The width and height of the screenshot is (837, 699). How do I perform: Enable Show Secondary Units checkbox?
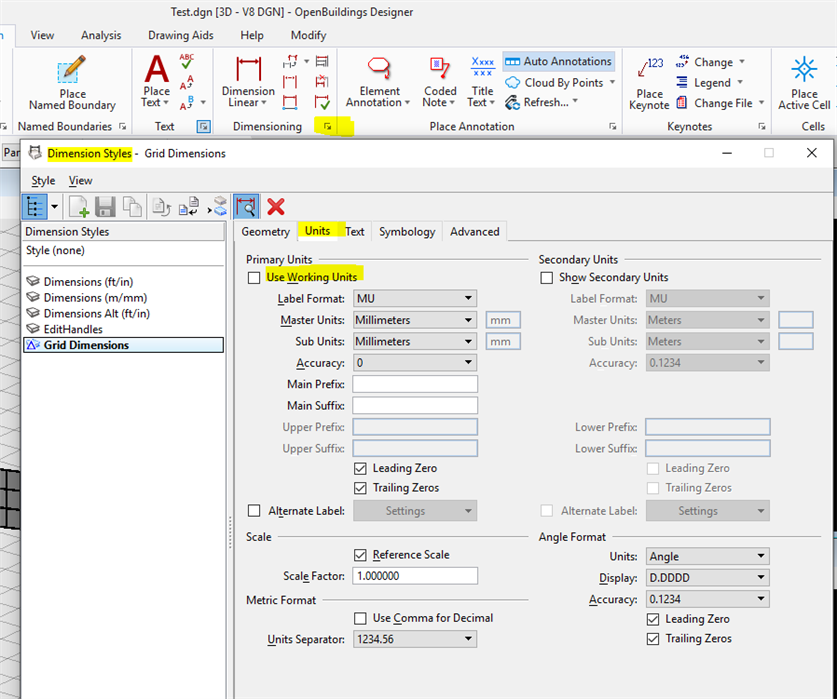point(546,278)
